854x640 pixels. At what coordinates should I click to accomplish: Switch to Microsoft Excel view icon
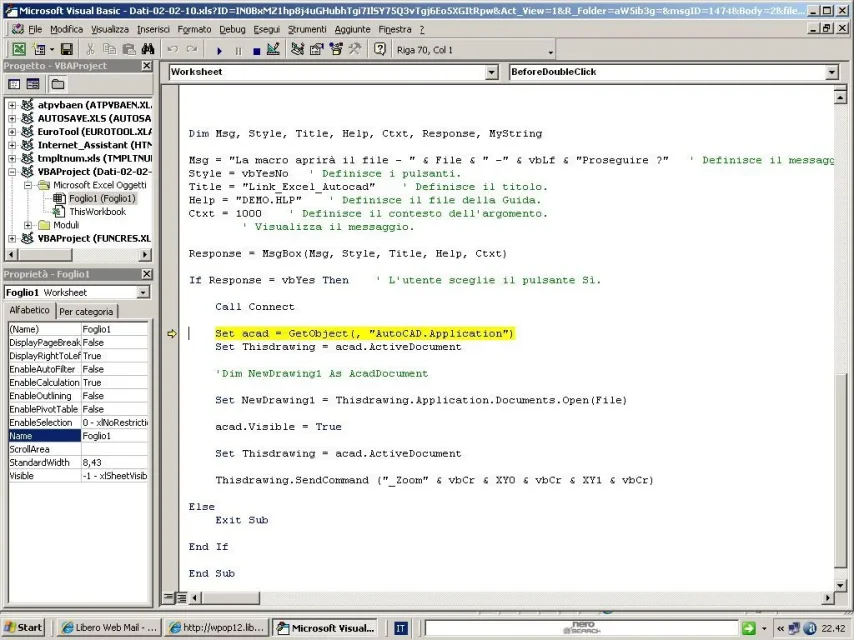coord(19,50)
